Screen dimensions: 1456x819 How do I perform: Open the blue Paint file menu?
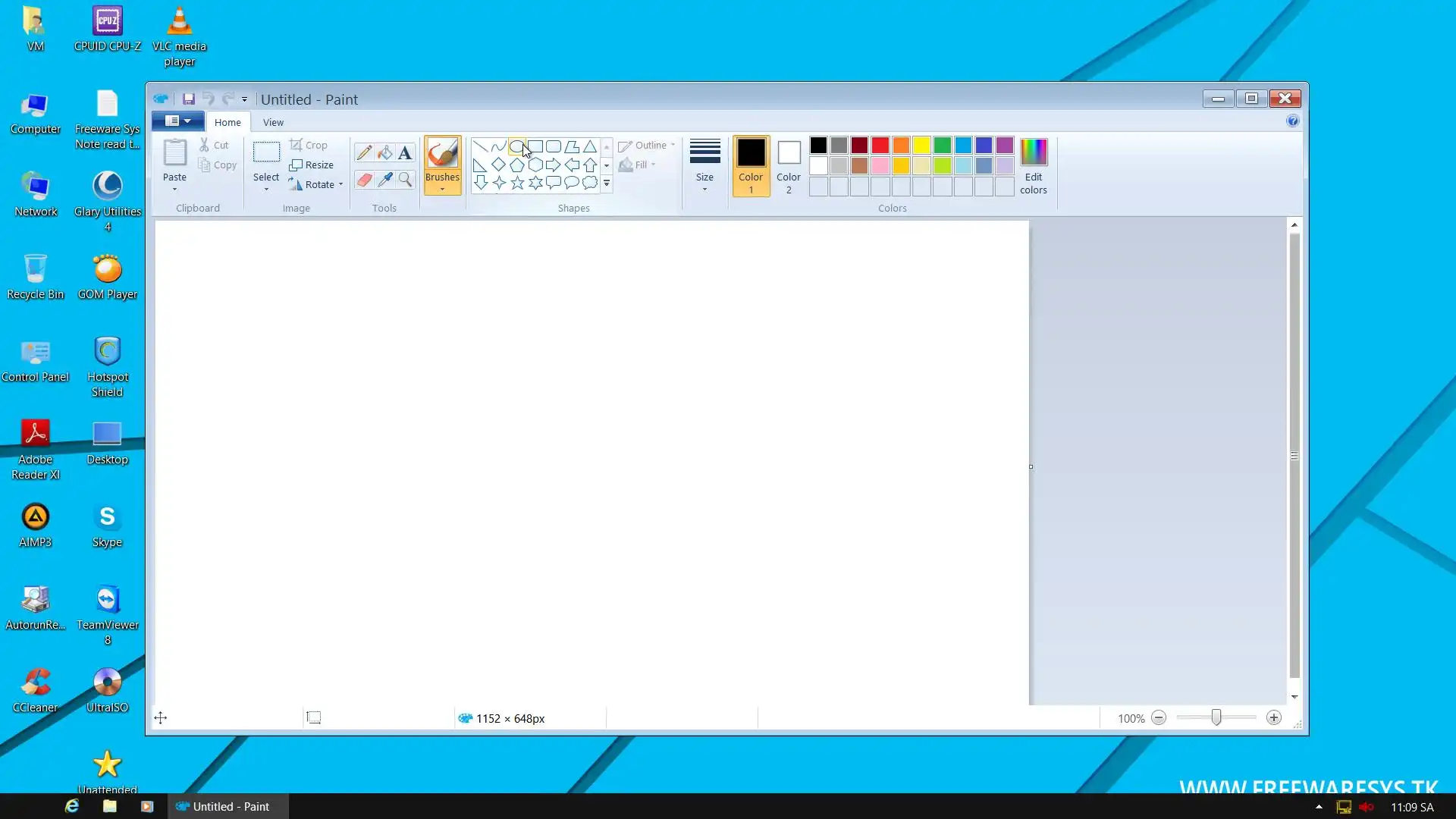[177, 121]
